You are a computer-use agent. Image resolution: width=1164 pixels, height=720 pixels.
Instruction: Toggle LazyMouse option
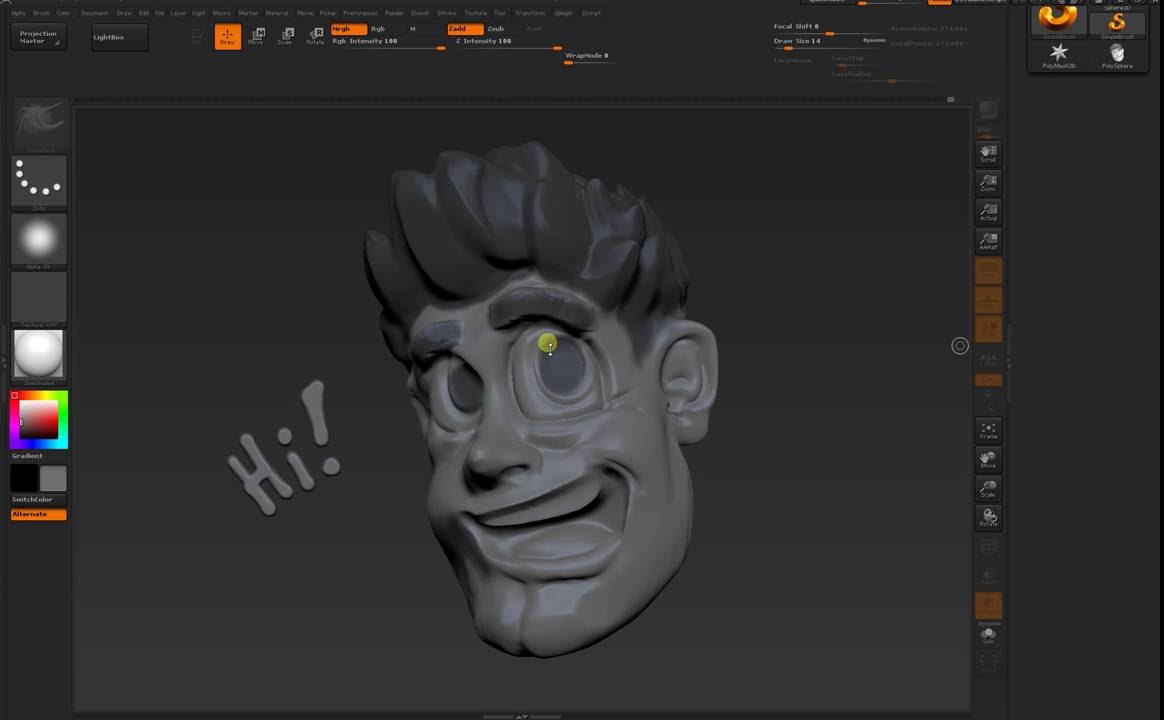(x=792, y=60)
